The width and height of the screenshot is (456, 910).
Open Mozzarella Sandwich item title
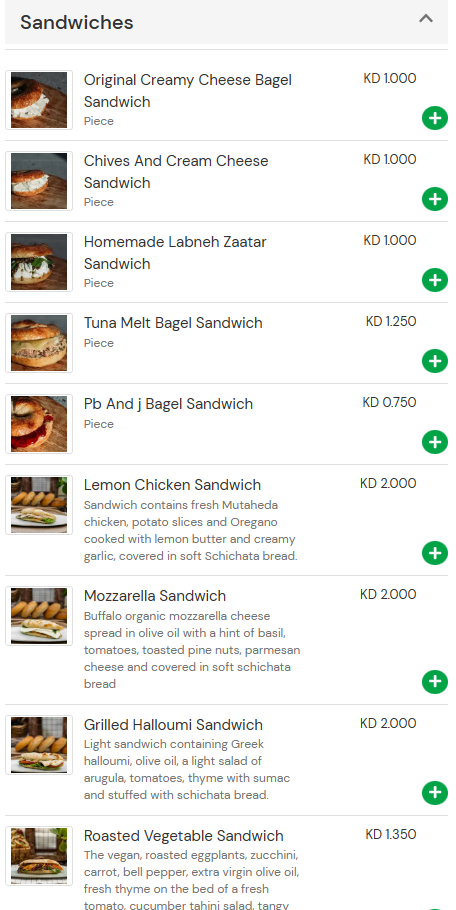pos(155,596)
